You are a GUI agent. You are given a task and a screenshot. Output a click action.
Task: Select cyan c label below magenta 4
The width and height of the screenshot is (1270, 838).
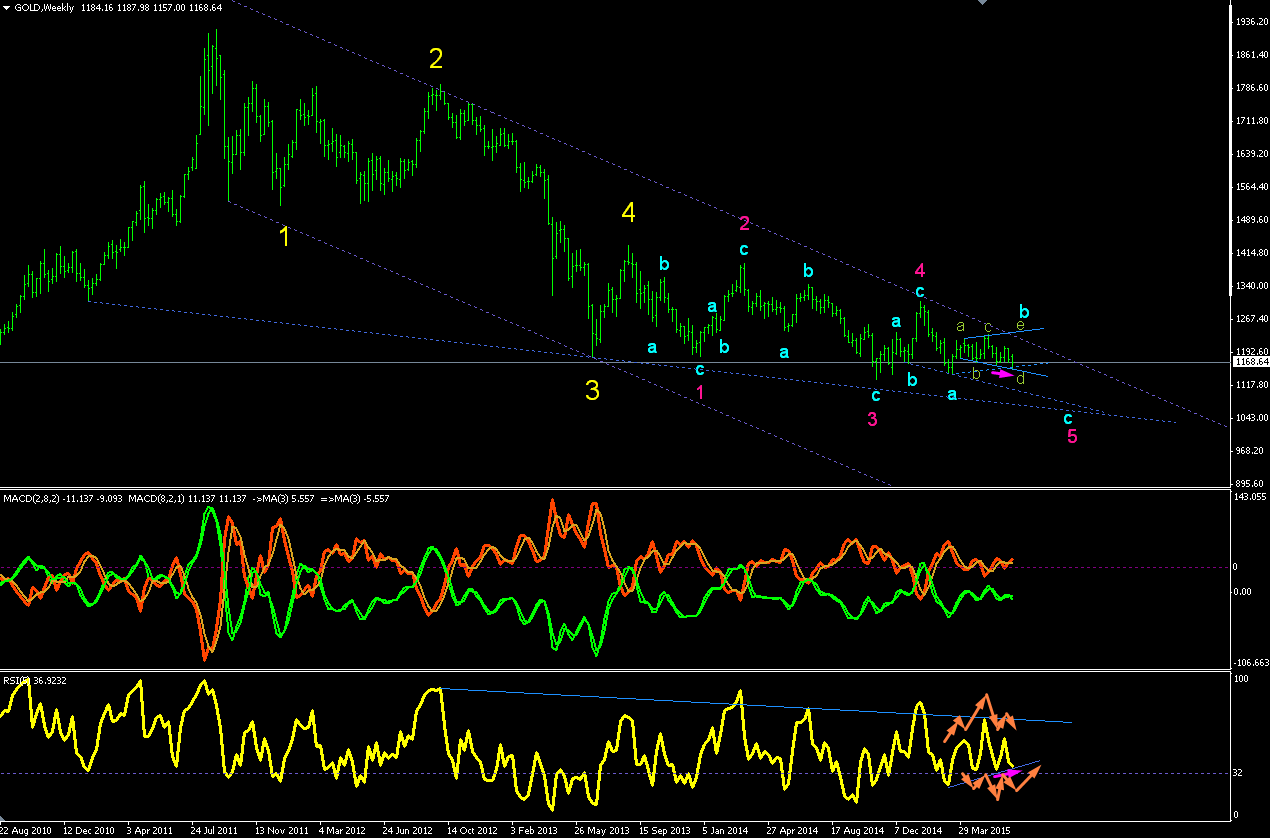pos(920,291)
